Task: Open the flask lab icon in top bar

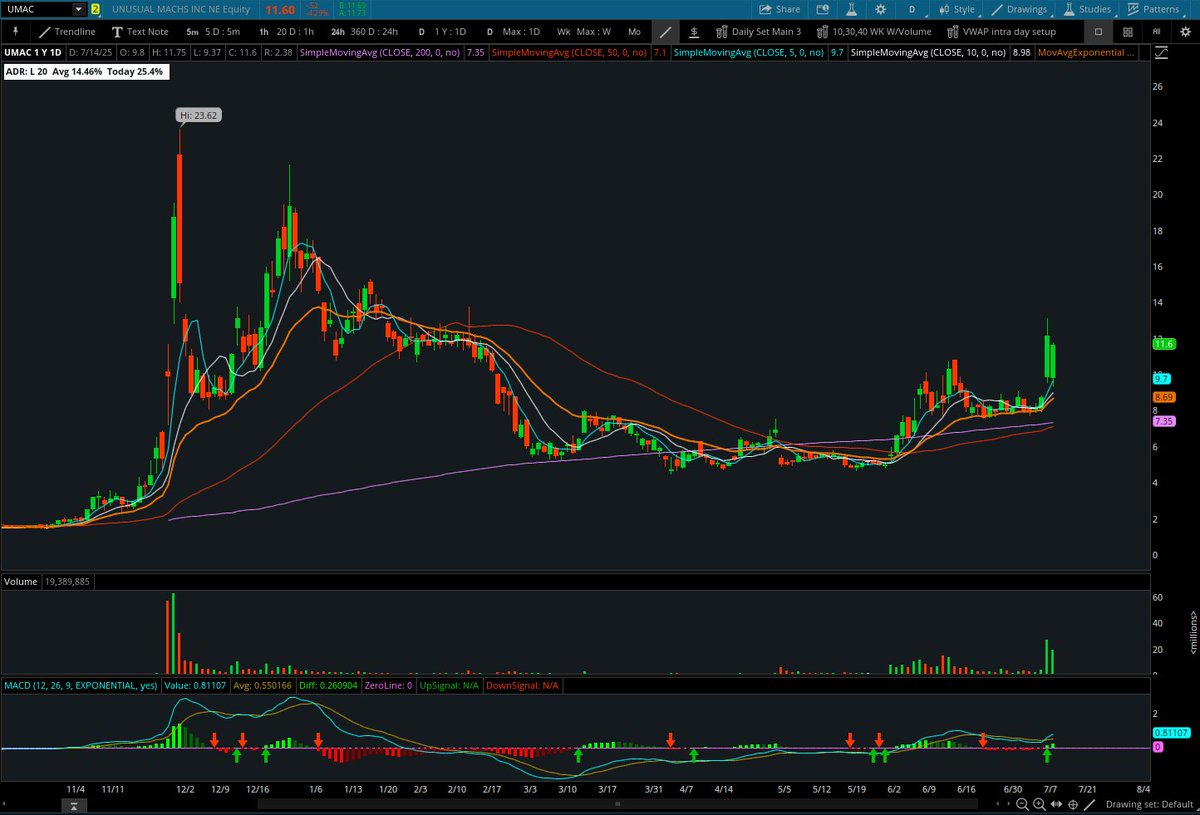Action: point(853,9)
